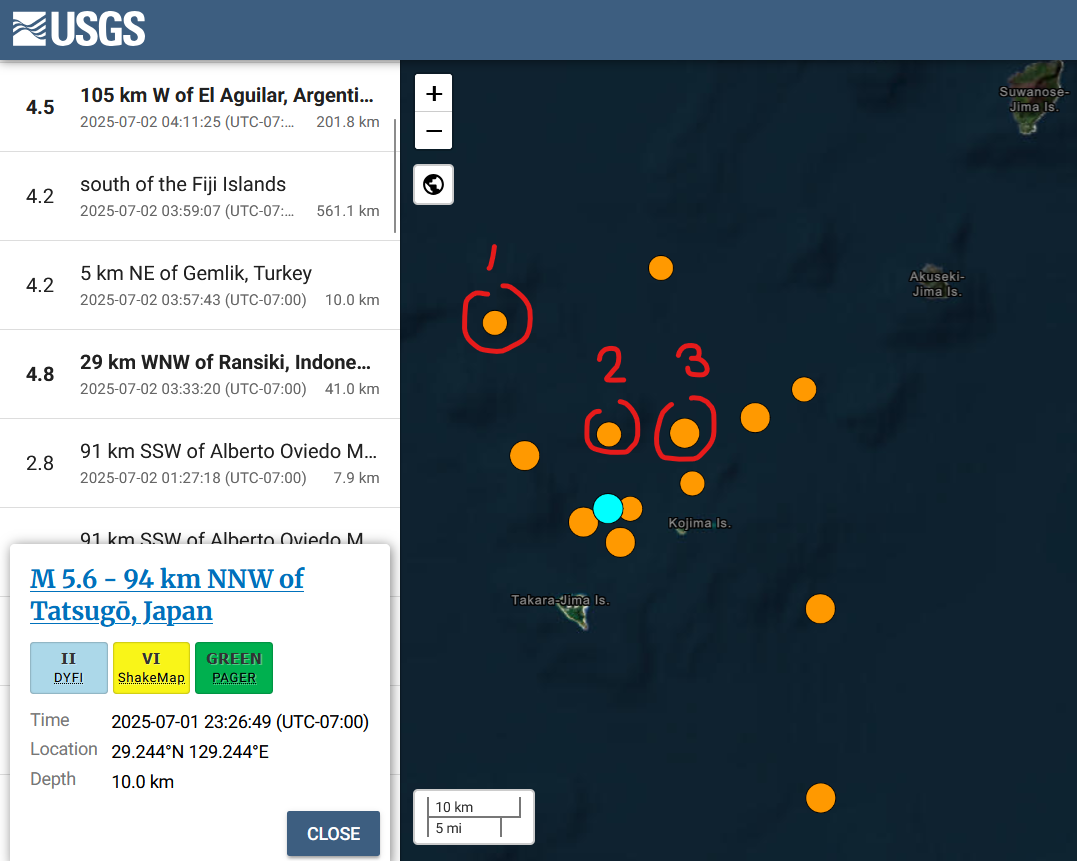Click the 29.244°N 129.244°E location value
Screen dimensions: 1077x861
click(x=190, y=752)
